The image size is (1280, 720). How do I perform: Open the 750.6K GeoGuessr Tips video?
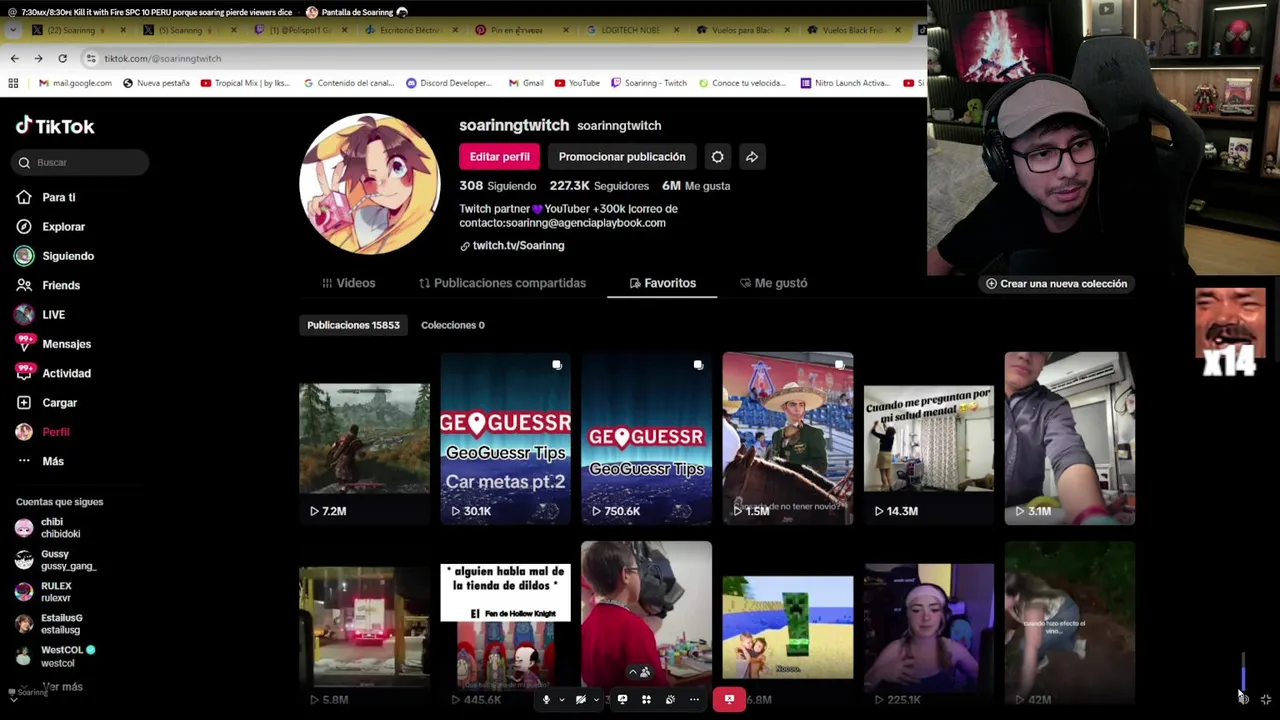[646, 438]
